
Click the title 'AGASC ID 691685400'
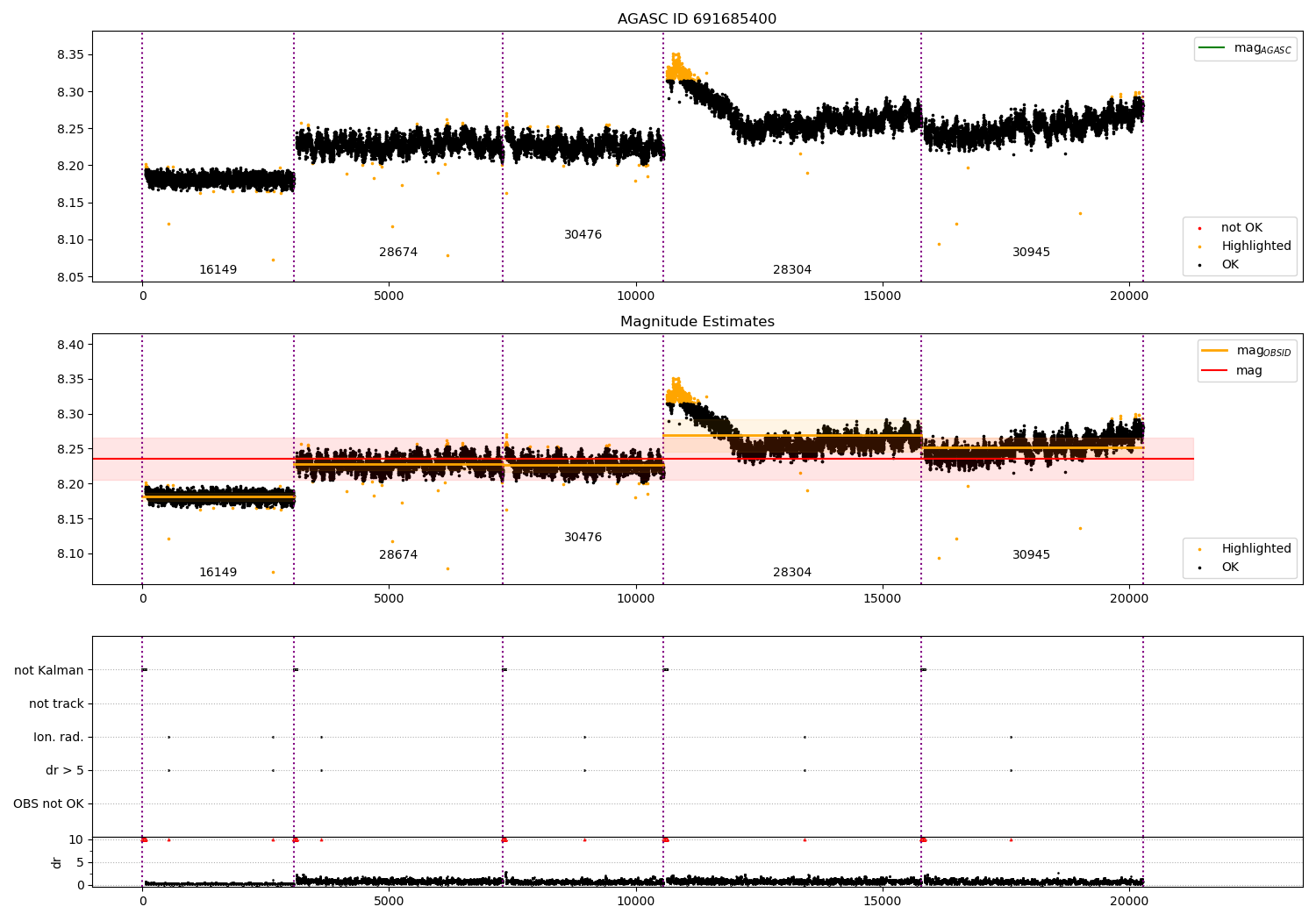(697, 19)
